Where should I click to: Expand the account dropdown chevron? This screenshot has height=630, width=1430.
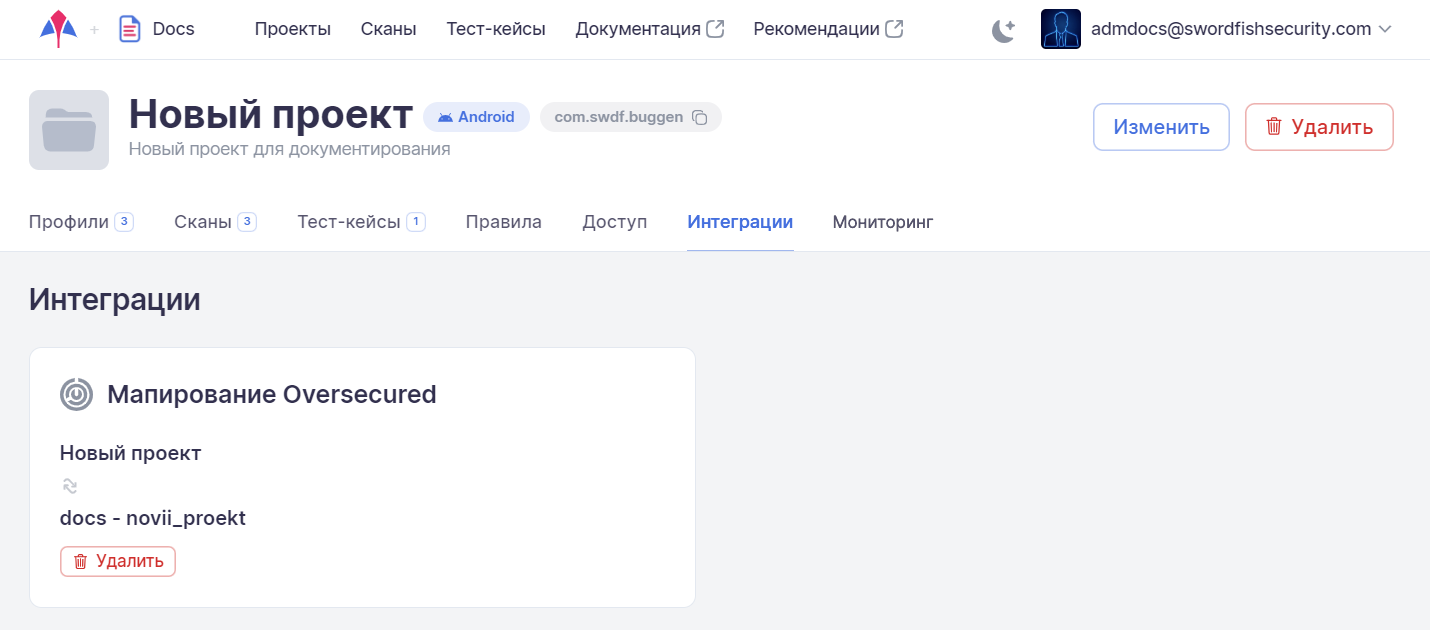[x=1385, y=29]
